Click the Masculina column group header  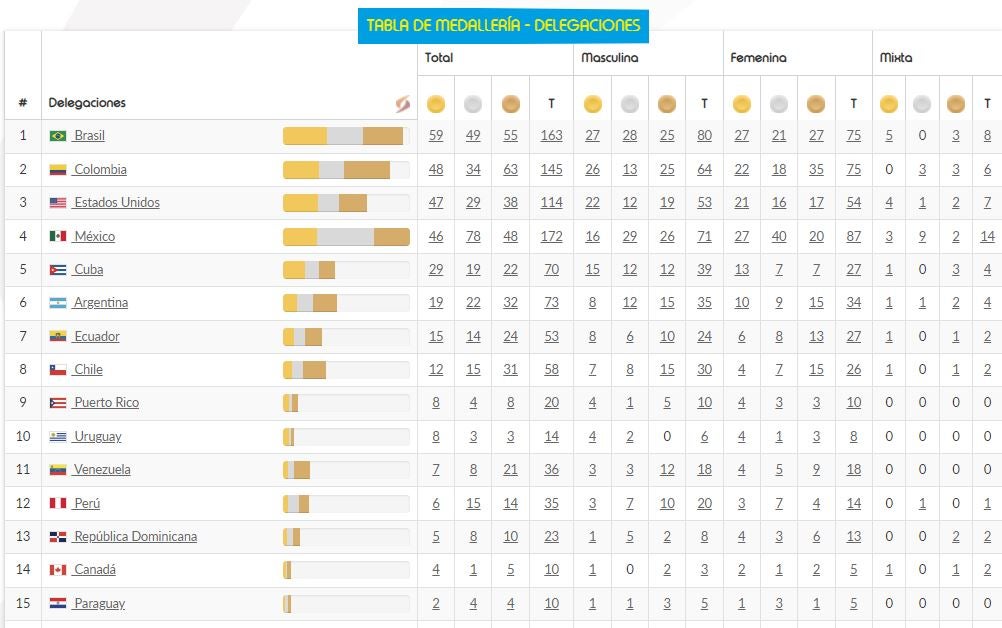coord(608,58)
